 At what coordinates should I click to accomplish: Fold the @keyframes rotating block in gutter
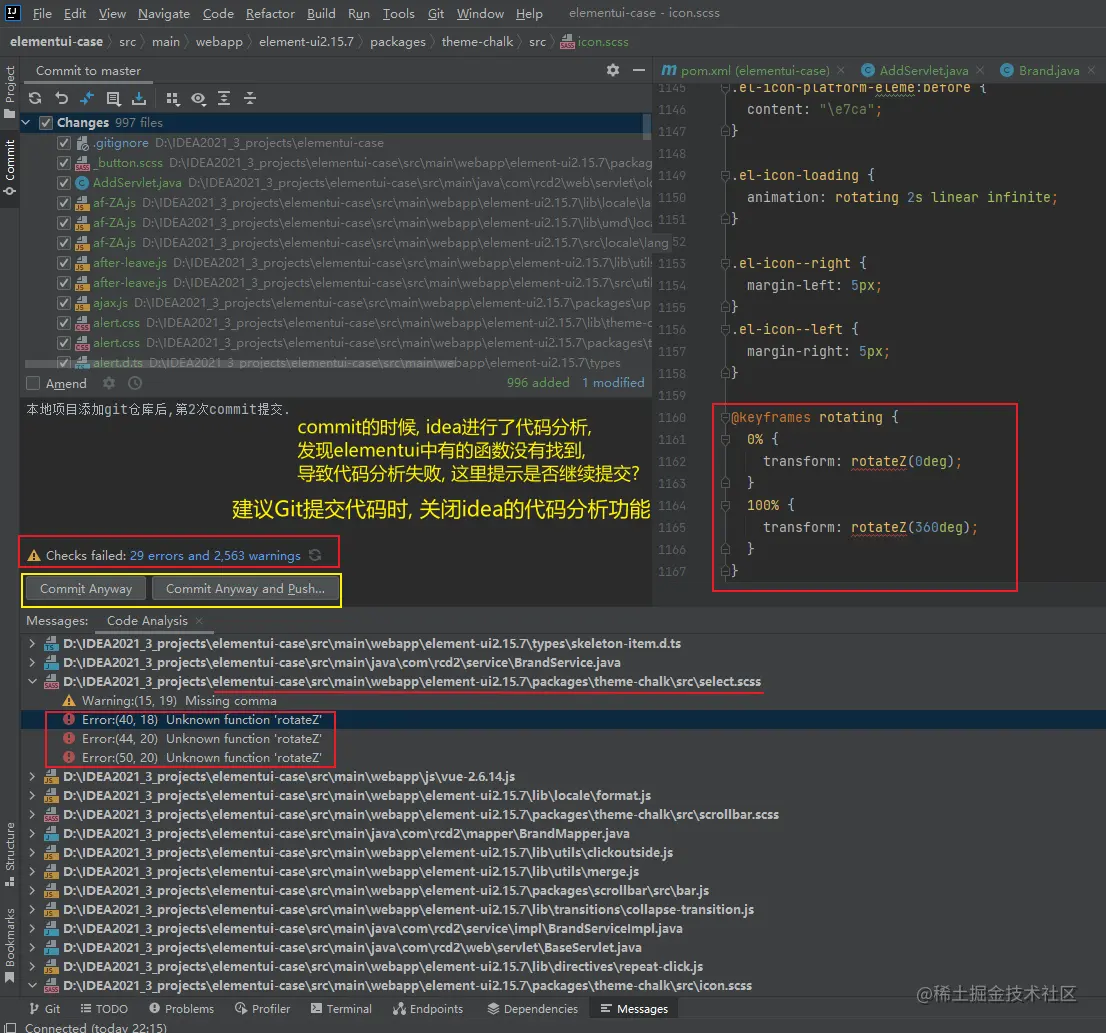(724, 417)
